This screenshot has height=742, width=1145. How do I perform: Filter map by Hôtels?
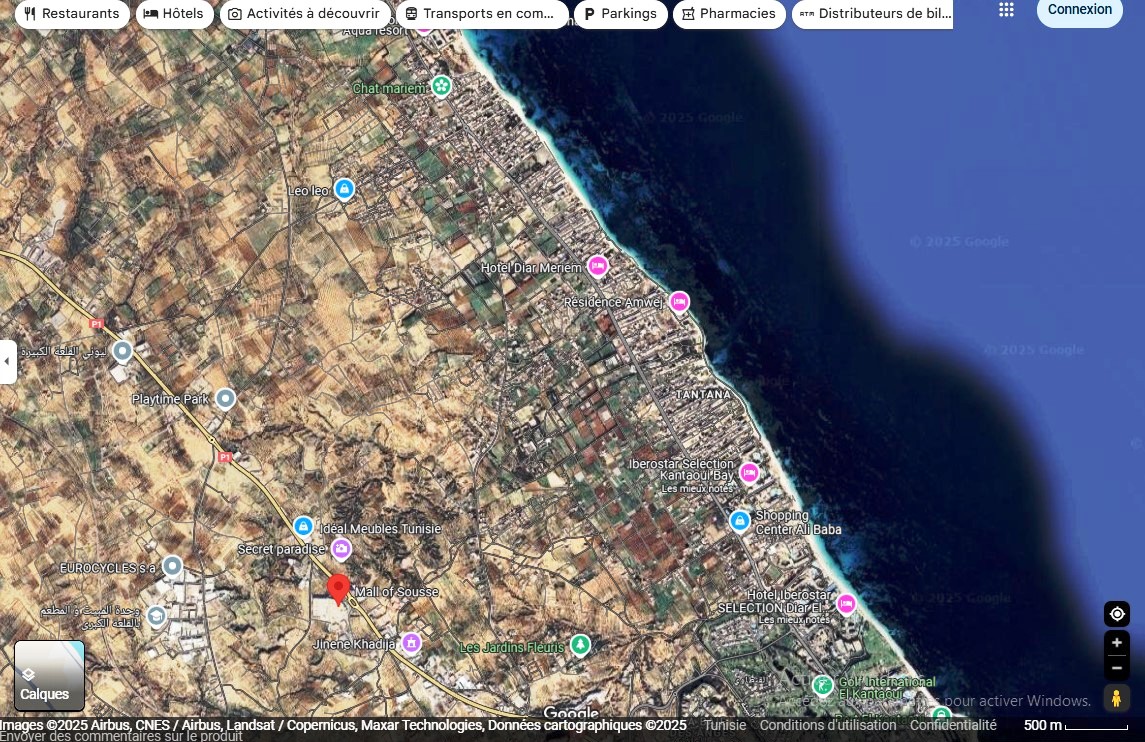tap(174, 14)
